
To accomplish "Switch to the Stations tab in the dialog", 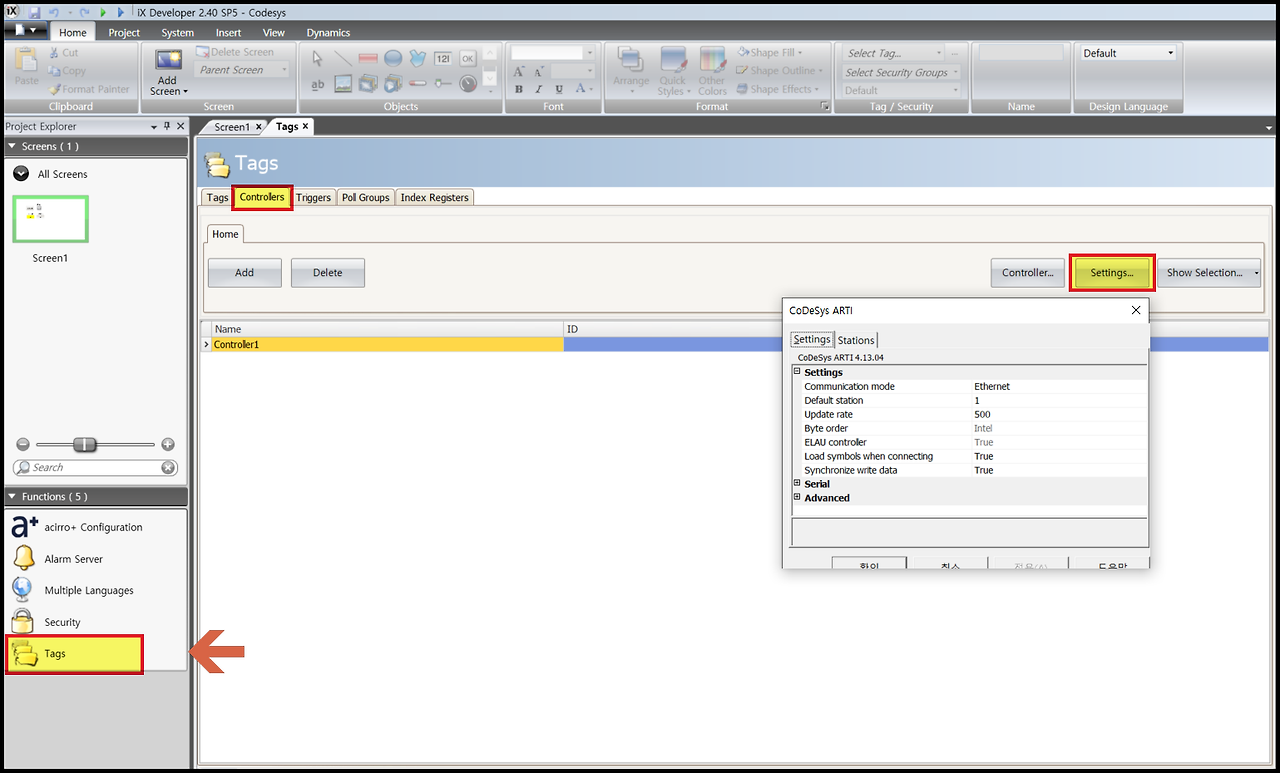I will pyautogui.click(x=856, y=339).
